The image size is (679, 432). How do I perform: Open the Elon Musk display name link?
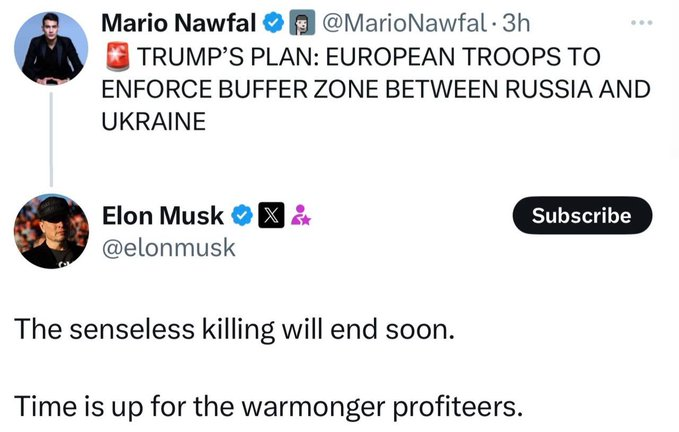[x=165, y=214]
